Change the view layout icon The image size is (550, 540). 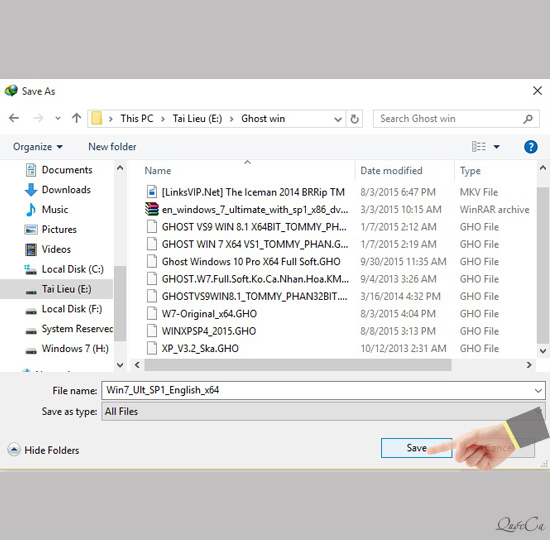[478, 146]
